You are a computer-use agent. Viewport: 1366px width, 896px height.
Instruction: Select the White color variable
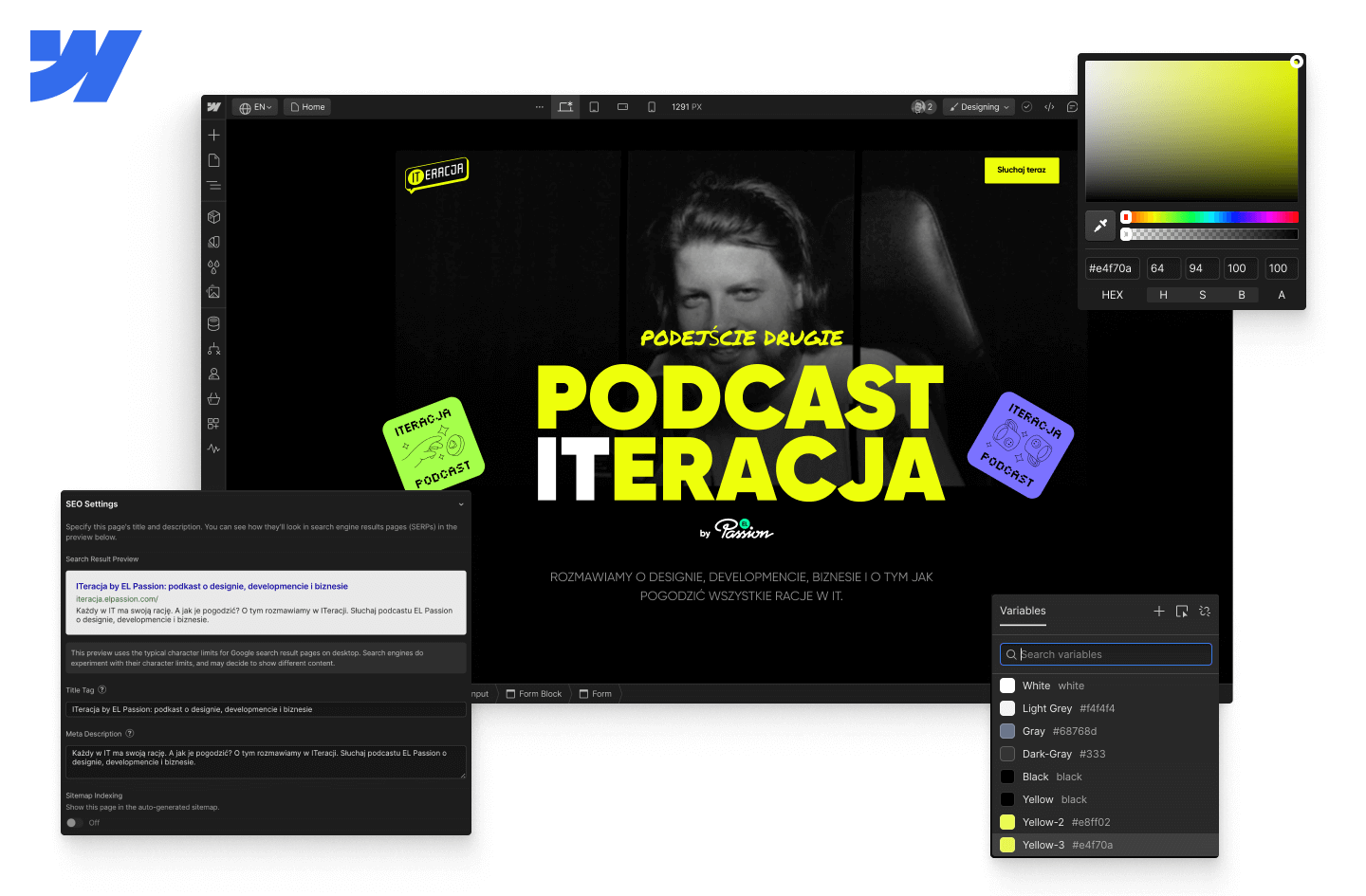coord(1105,686)
